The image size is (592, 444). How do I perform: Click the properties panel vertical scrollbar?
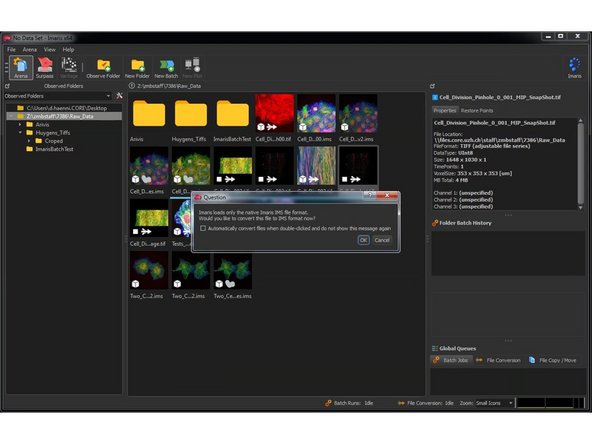click(x=581, y=164)
